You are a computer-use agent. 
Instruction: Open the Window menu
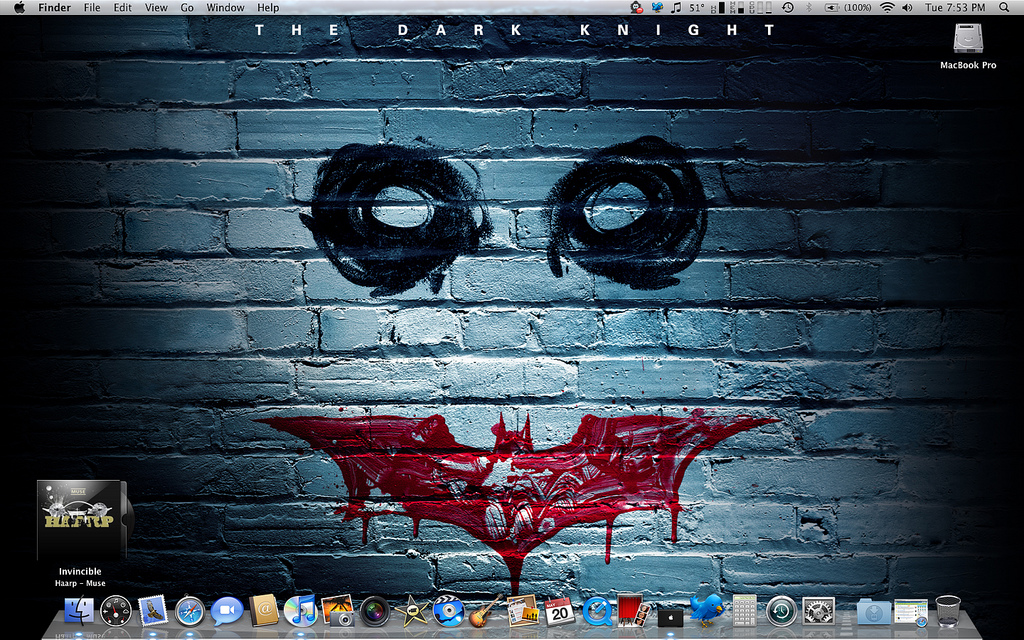tap(225, 8)
